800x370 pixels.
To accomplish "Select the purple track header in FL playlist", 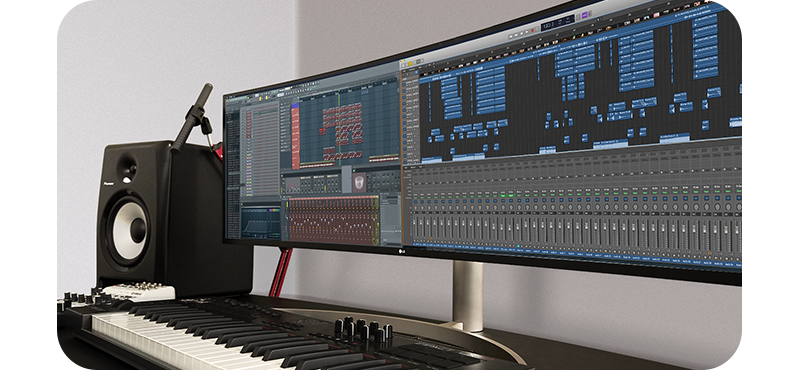I will click(295, 105).
